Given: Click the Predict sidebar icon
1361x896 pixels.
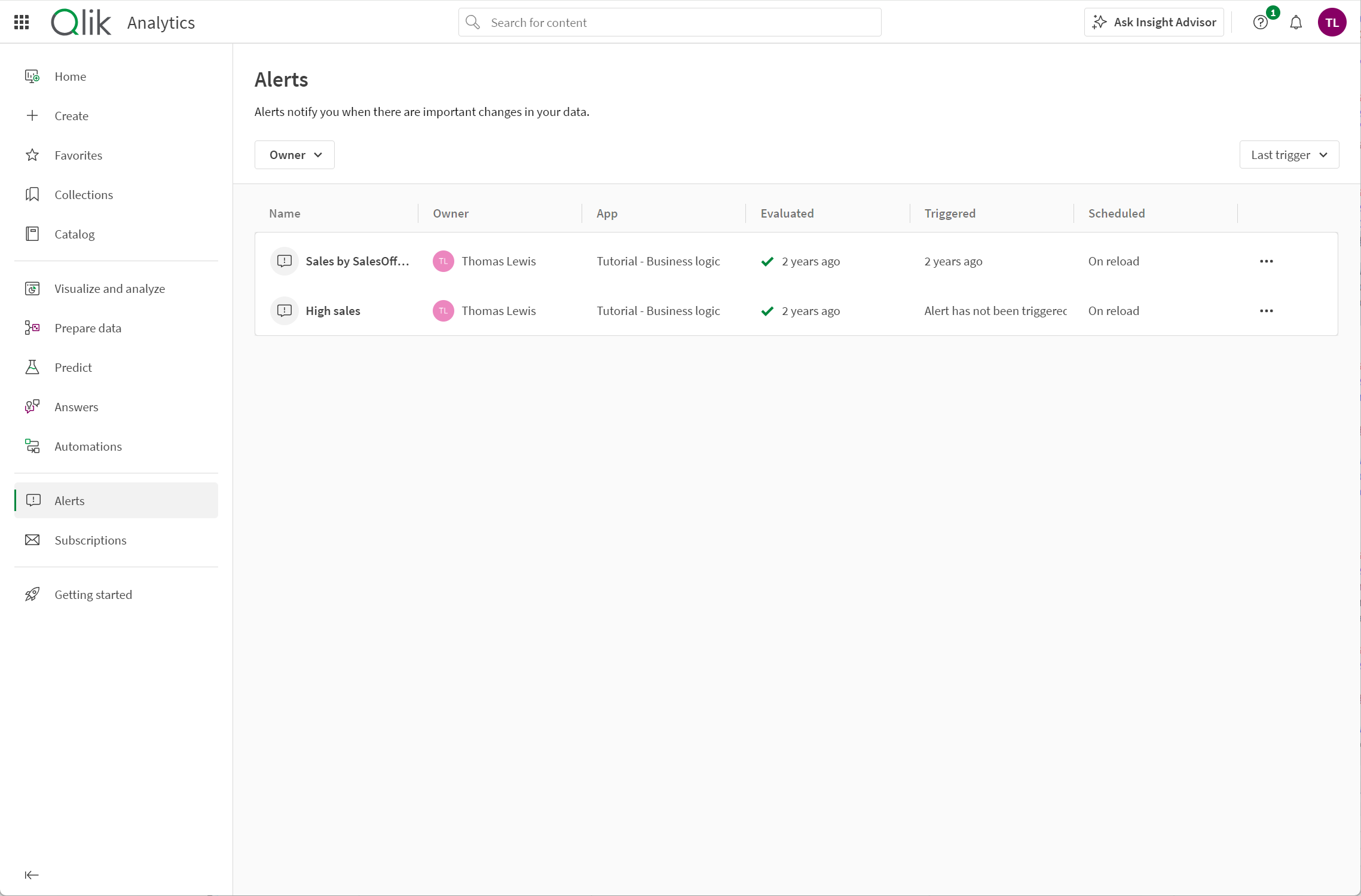Looking at the screenshot, I should click(x=33, y=367).
